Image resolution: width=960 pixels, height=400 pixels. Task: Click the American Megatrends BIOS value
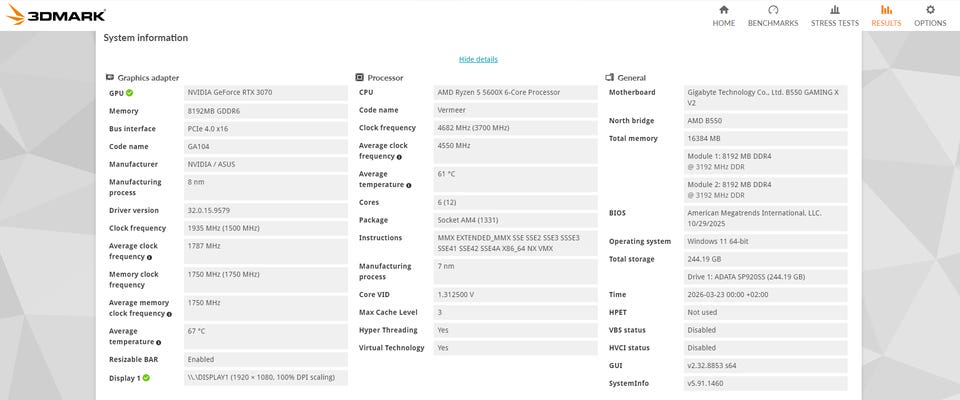coord(766,218)
